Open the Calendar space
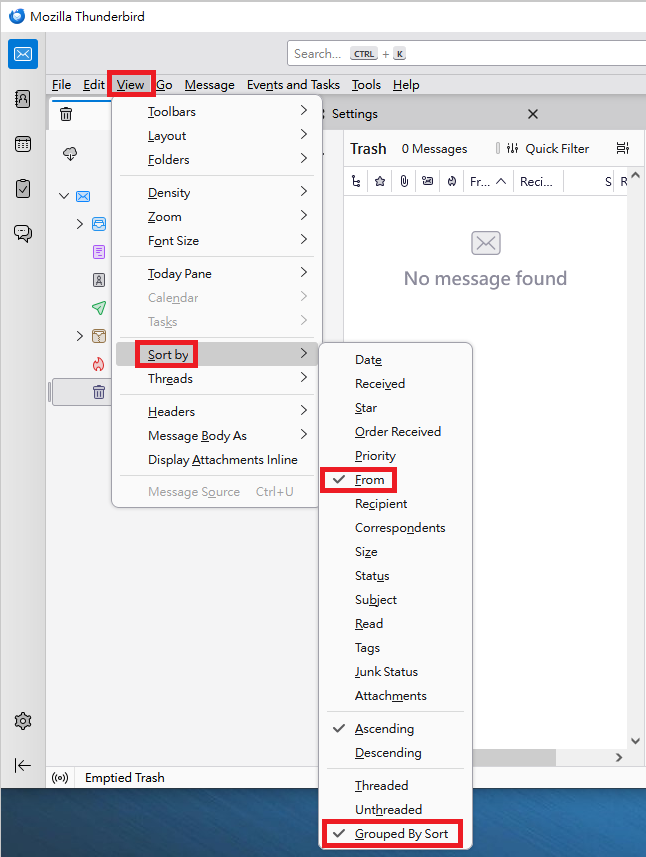This screenshot has width=646, height=857. pyautogui.click(x=23, y=144)
